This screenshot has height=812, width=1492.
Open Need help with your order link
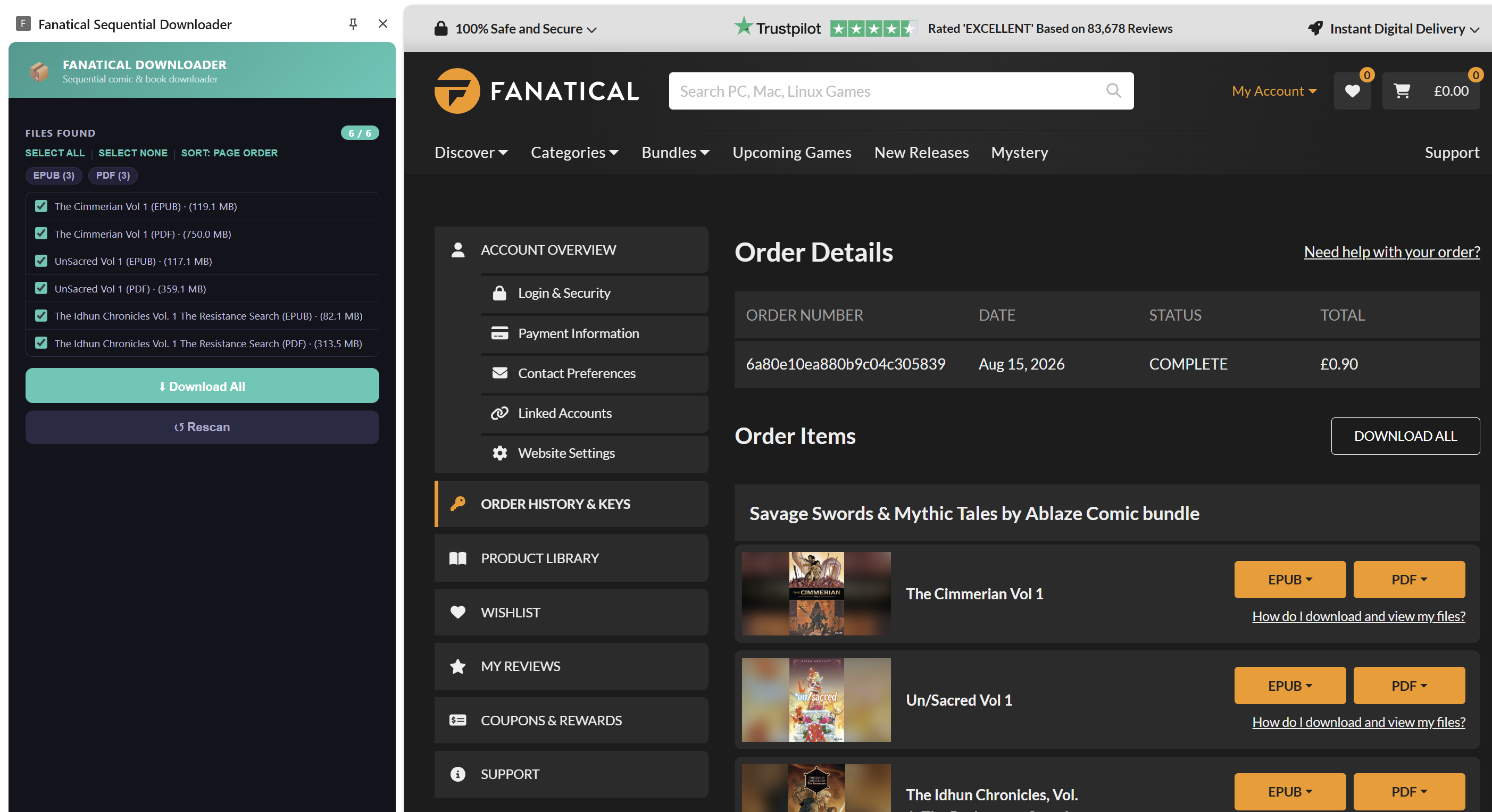(1392, 252)
